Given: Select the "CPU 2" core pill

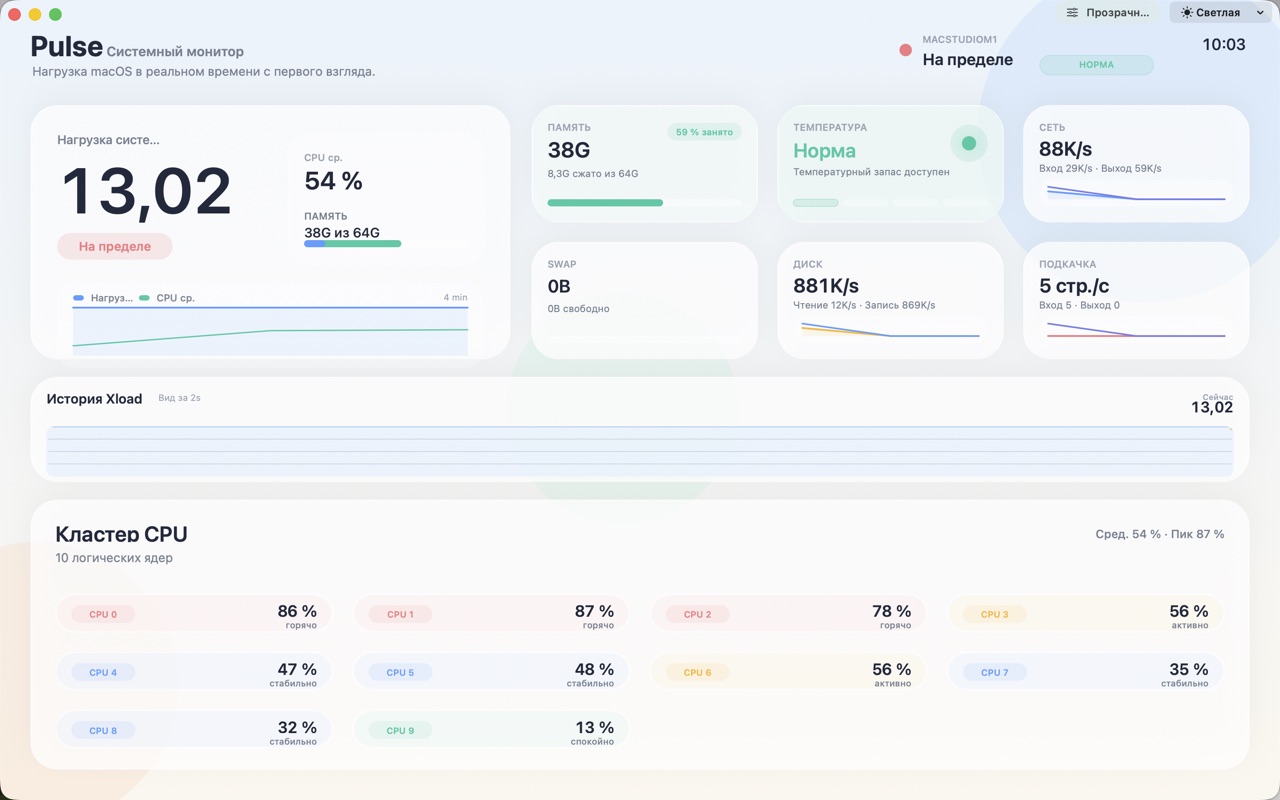Looking at the screenshot, I should point(697,614).
